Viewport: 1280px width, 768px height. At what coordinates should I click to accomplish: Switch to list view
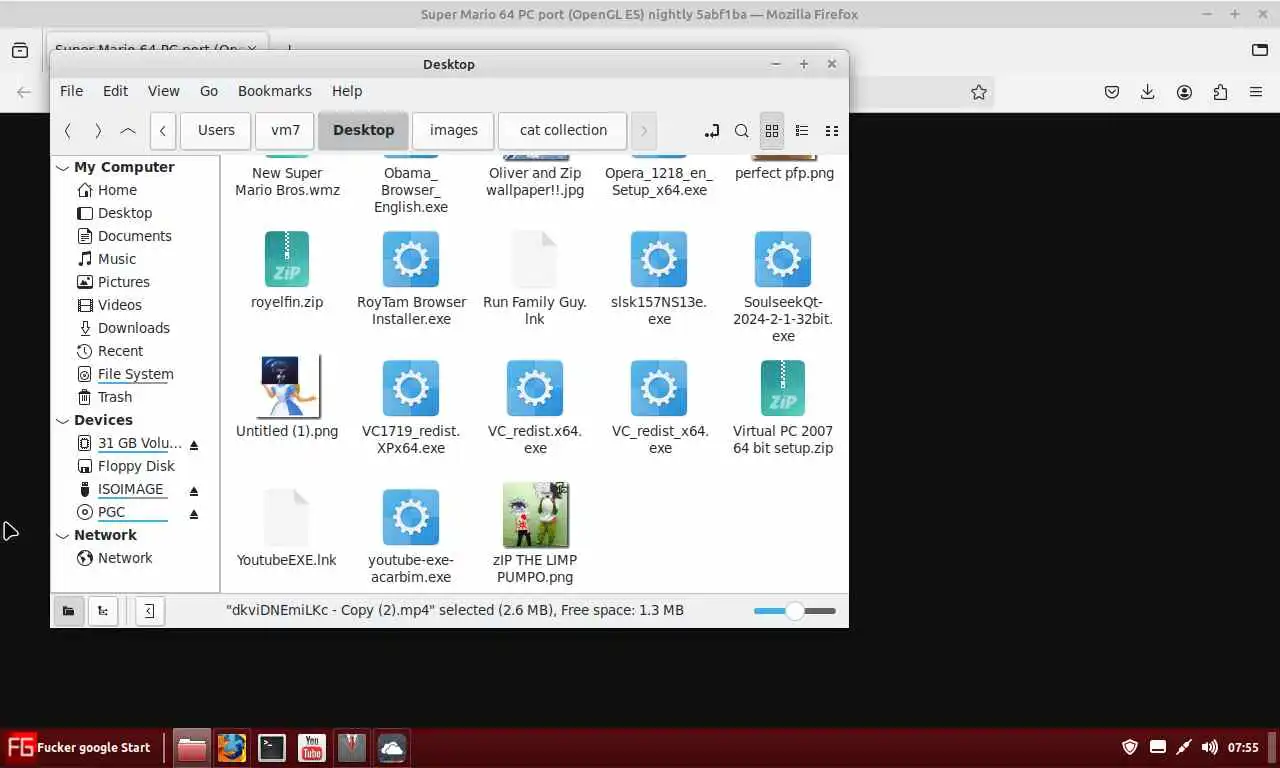(801, 131)
